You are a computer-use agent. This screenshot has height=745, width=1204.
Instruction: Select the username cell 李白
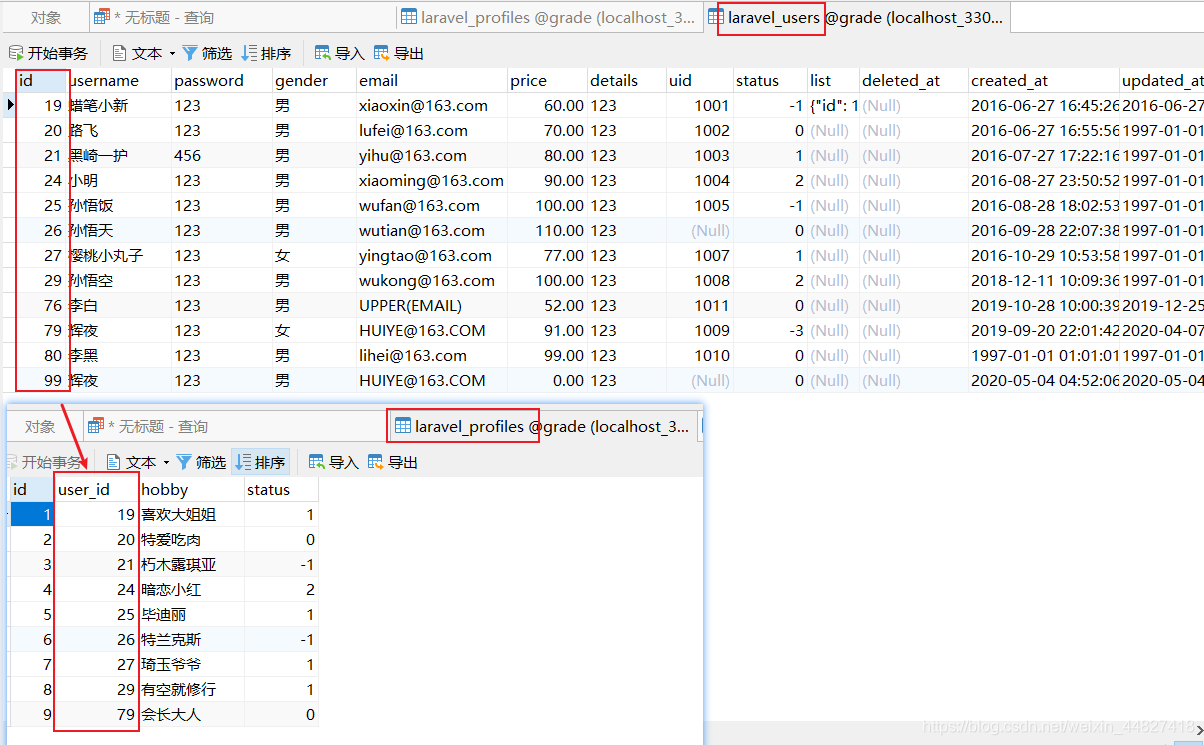[119, 305]
